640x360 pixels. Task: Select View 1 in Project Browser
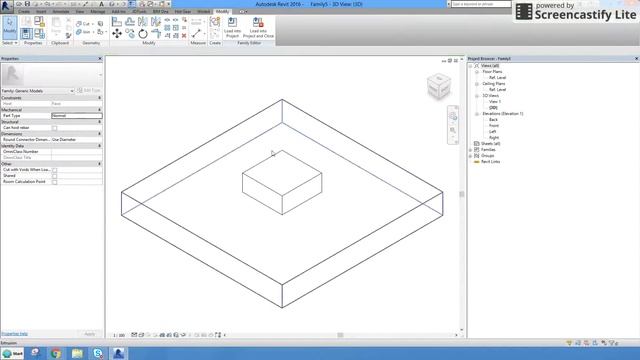click(x=495, y=102)
